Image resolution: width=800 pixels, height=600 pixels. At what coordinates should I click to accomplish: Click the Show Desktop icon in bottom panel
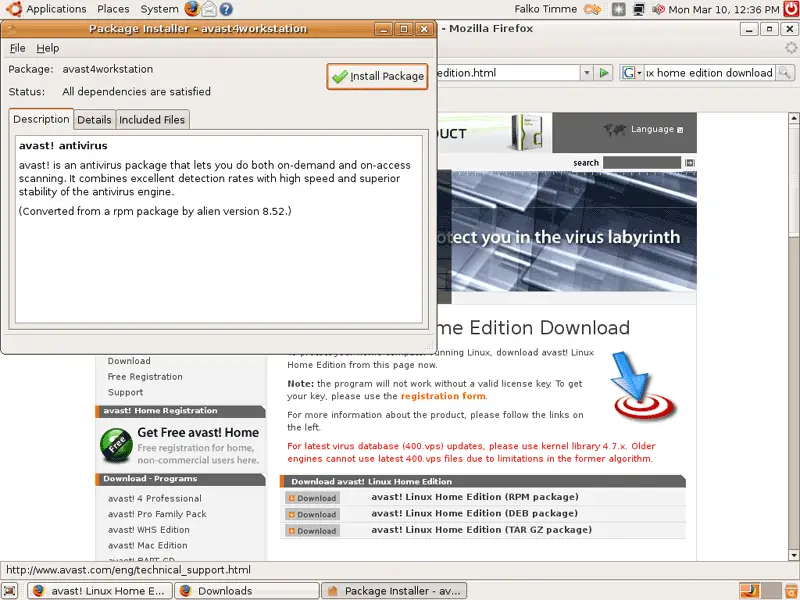(10, 591)
